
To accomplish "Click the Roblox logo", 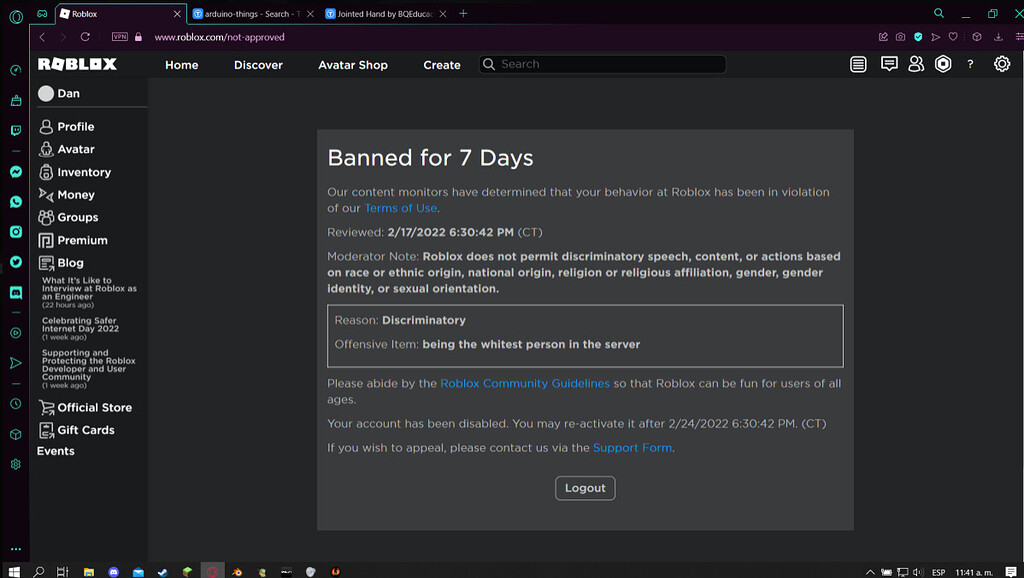I will coord(77,64).
